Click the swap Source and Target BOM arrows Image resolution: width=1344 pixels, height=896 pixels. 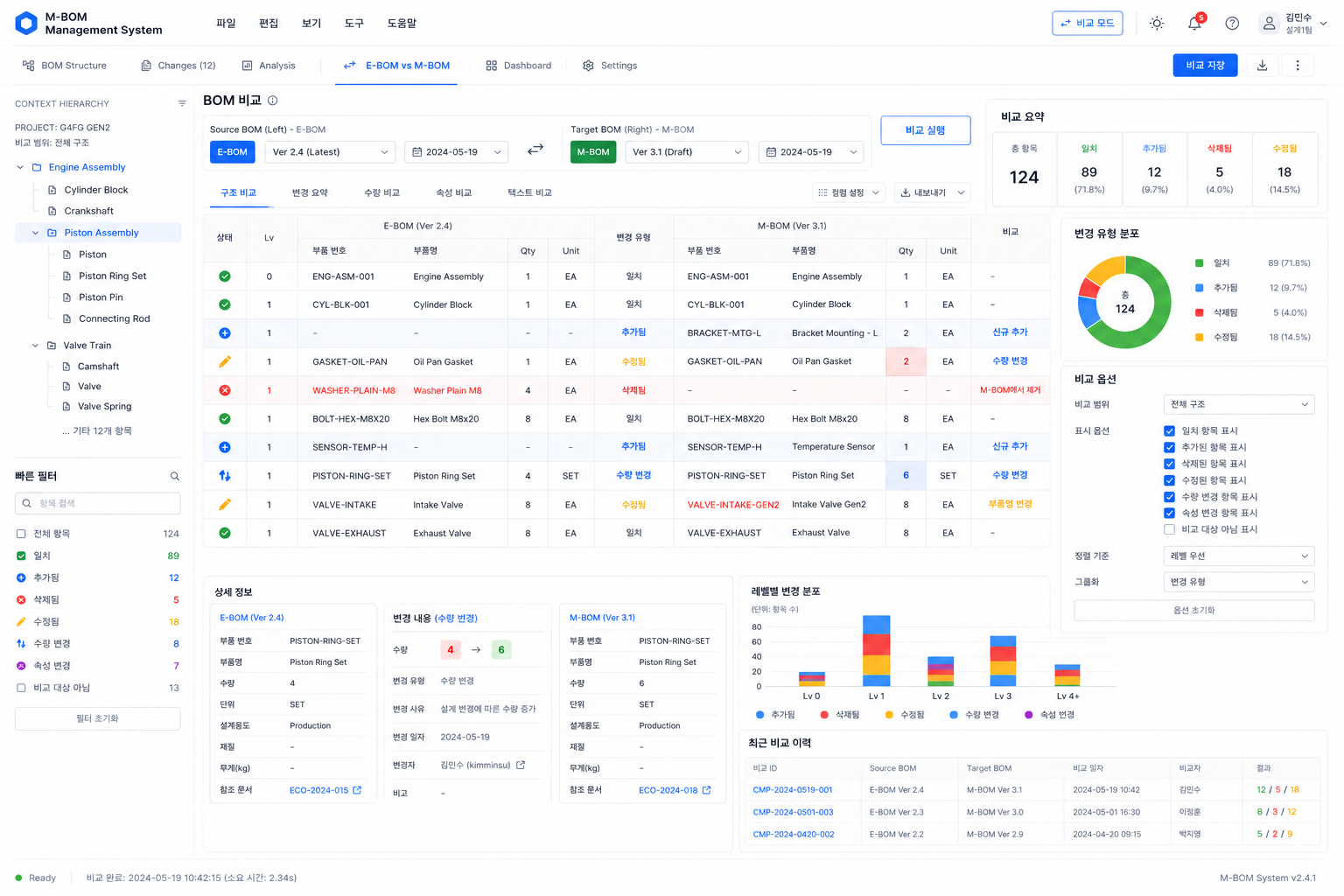535,150
